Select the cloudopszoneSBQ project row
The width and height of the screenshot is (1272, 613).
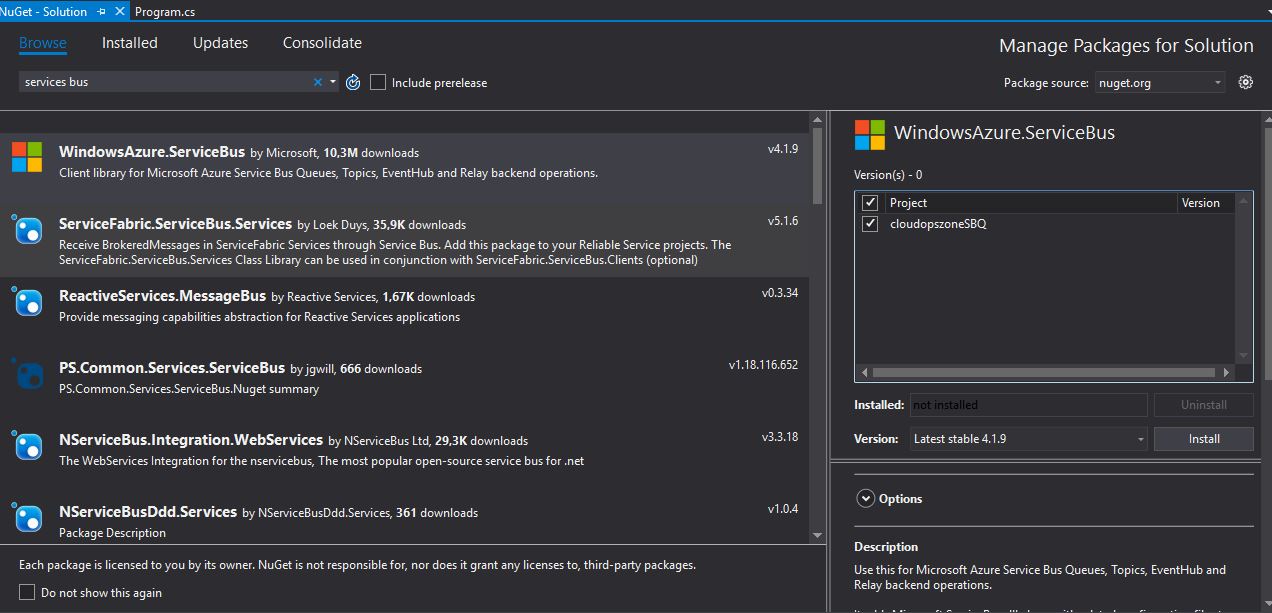point(1047,224)
